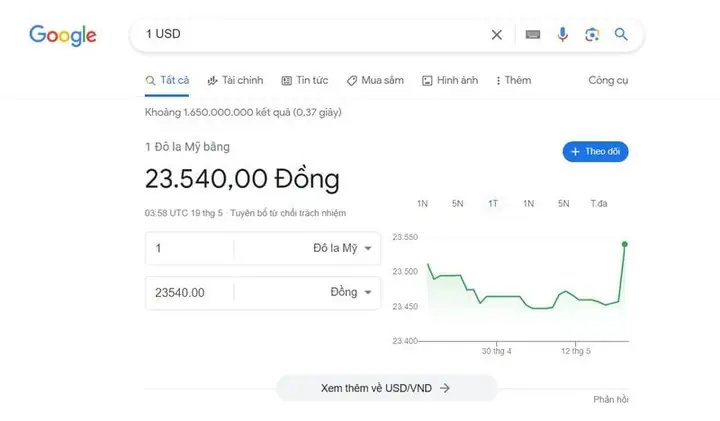Click the converted amount field 23540.00
720x421 pixels.
(x=189, y=292)
